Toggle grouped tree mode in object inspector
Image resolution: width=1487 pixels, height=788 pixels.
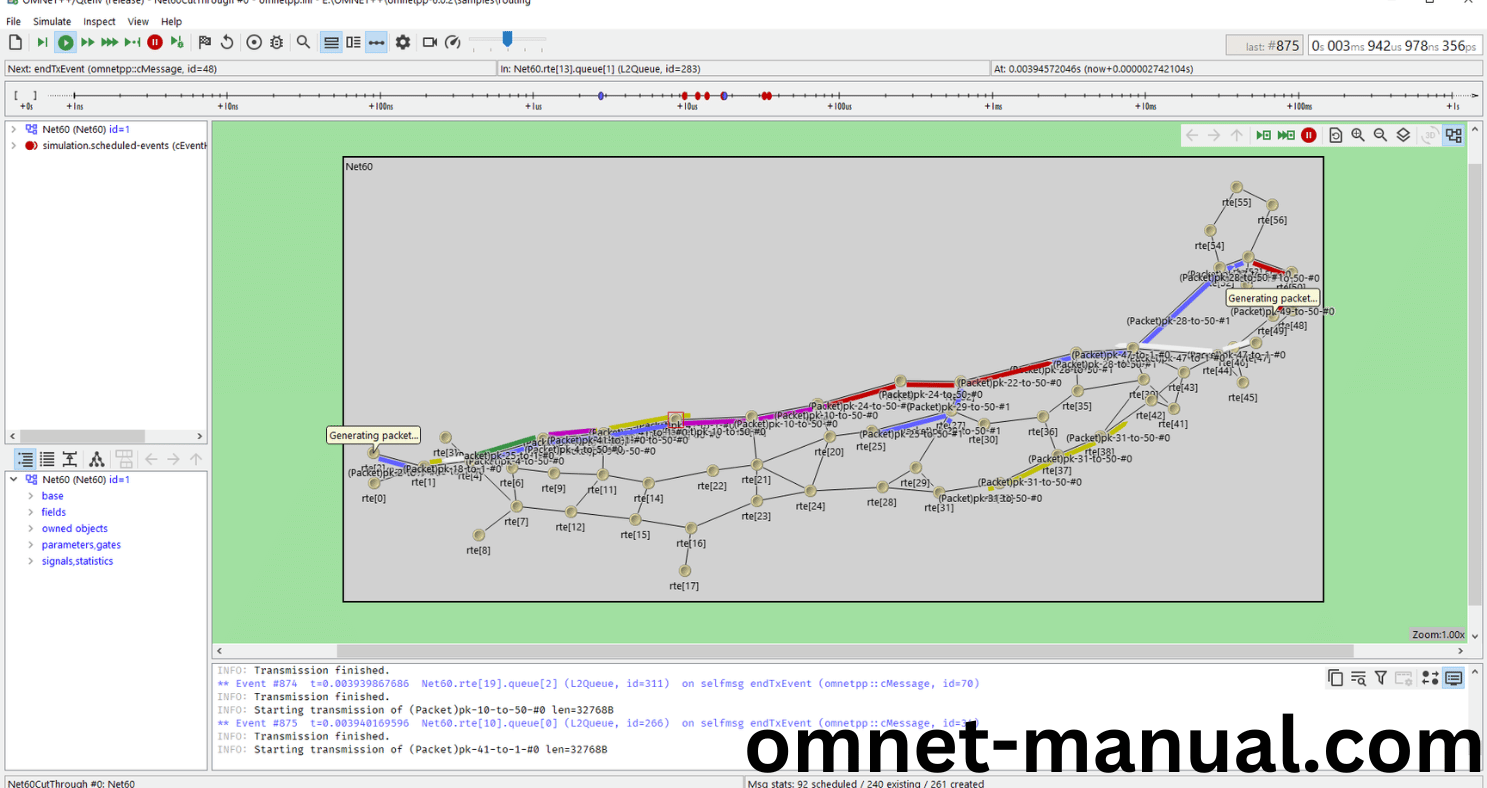click(22, 459)
